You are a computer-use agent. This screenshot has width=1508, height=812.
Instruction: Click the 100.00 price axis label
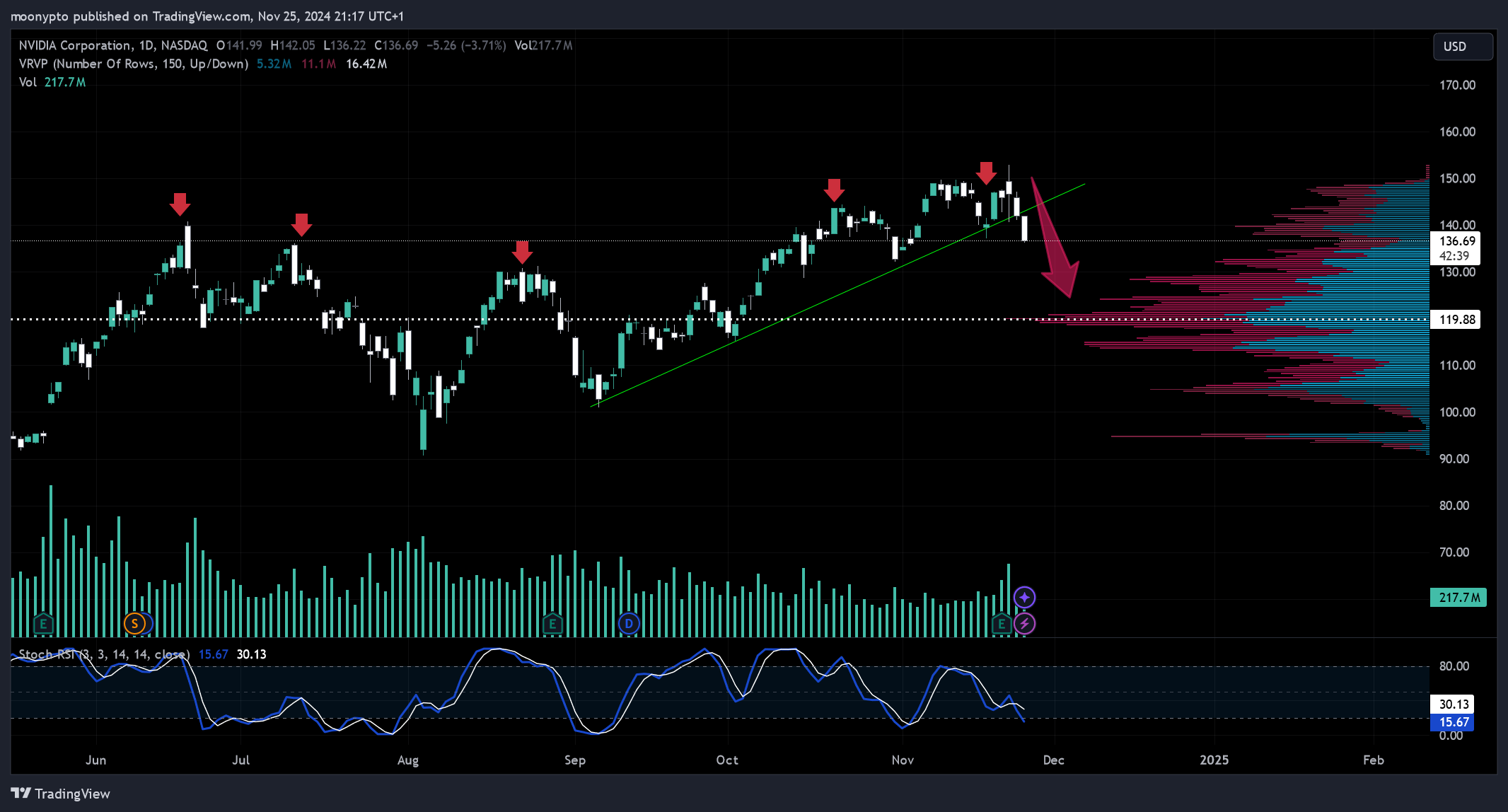click(1457, 412)
